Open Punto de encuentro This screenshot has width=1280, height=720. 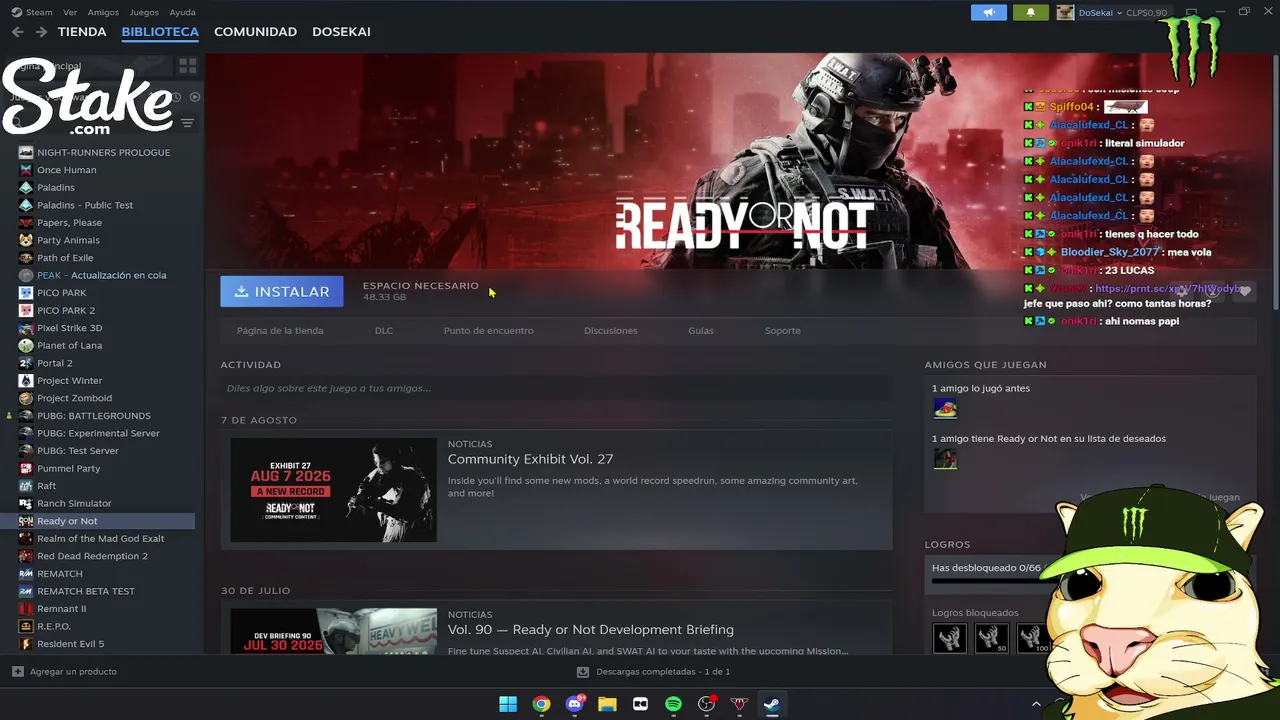[x=489, y=331]
